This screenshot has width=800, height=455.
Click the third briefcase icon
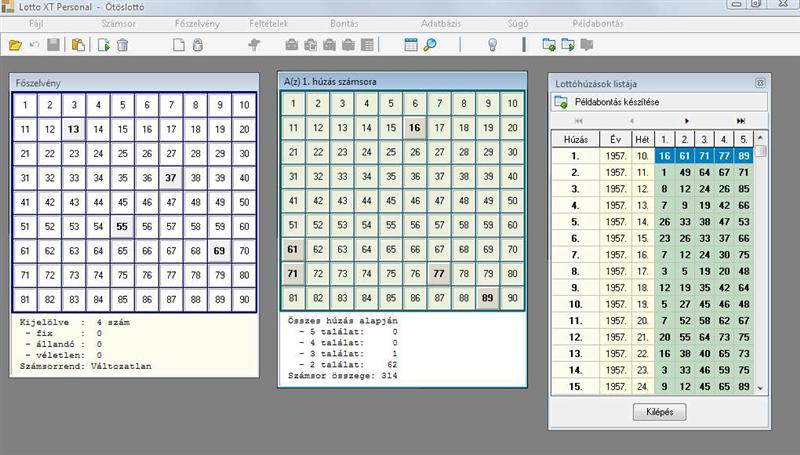click(330, 45)
